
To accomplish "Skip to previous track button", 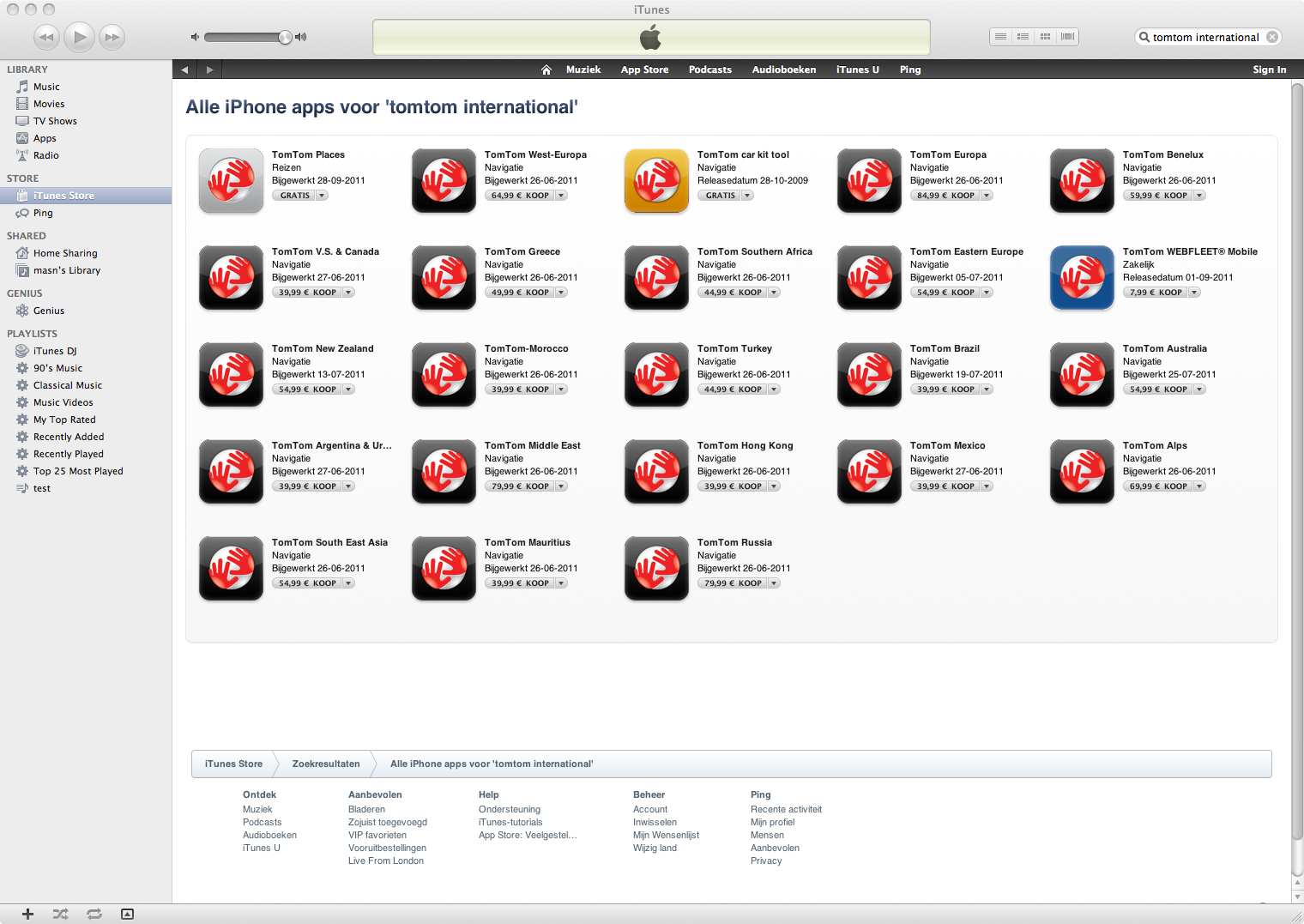I will click(x=46, y=37).
